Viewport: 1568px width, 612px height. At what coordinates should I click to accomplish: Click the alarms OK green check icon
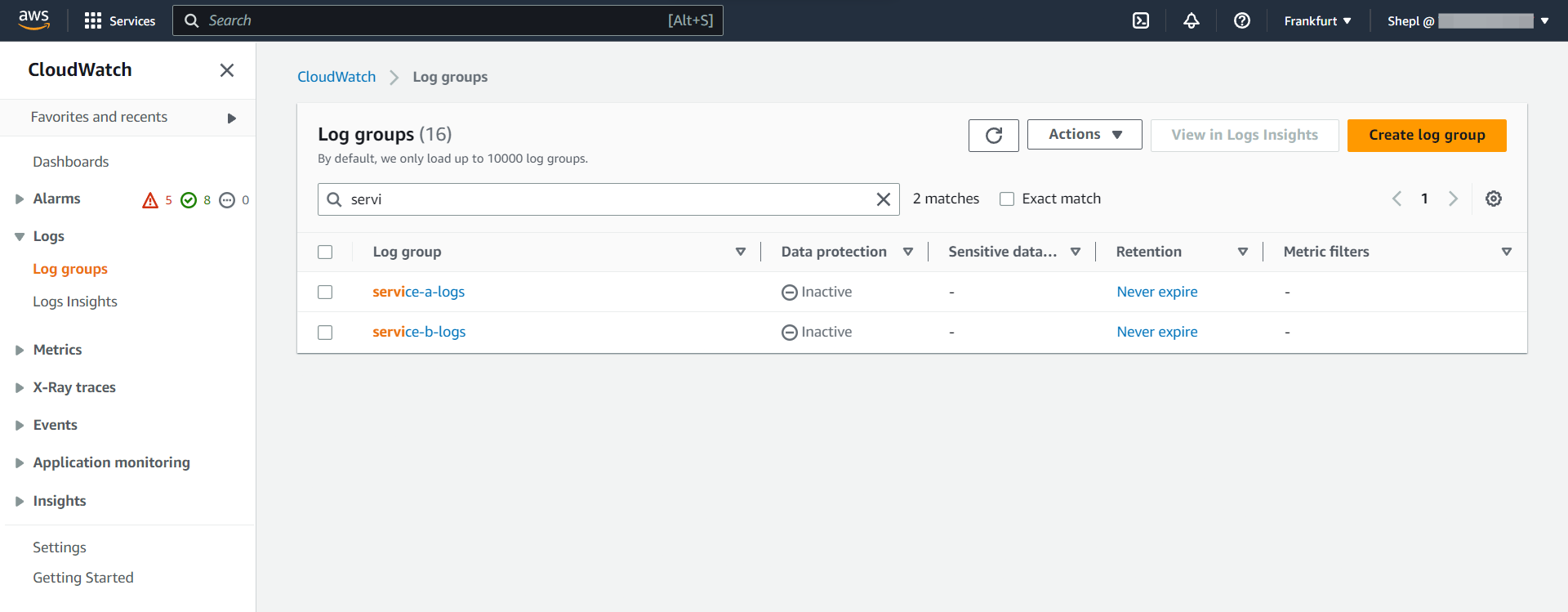pos(189,200)
